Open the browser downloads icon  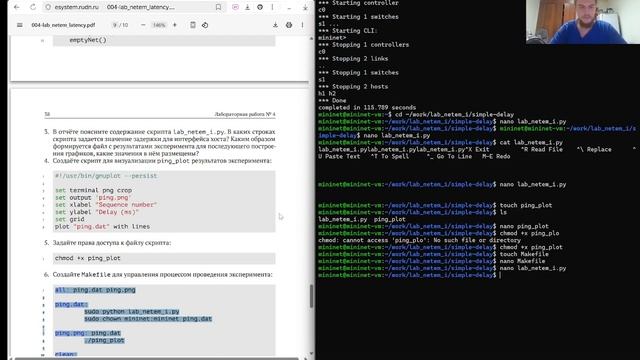(x=247, y=7)
